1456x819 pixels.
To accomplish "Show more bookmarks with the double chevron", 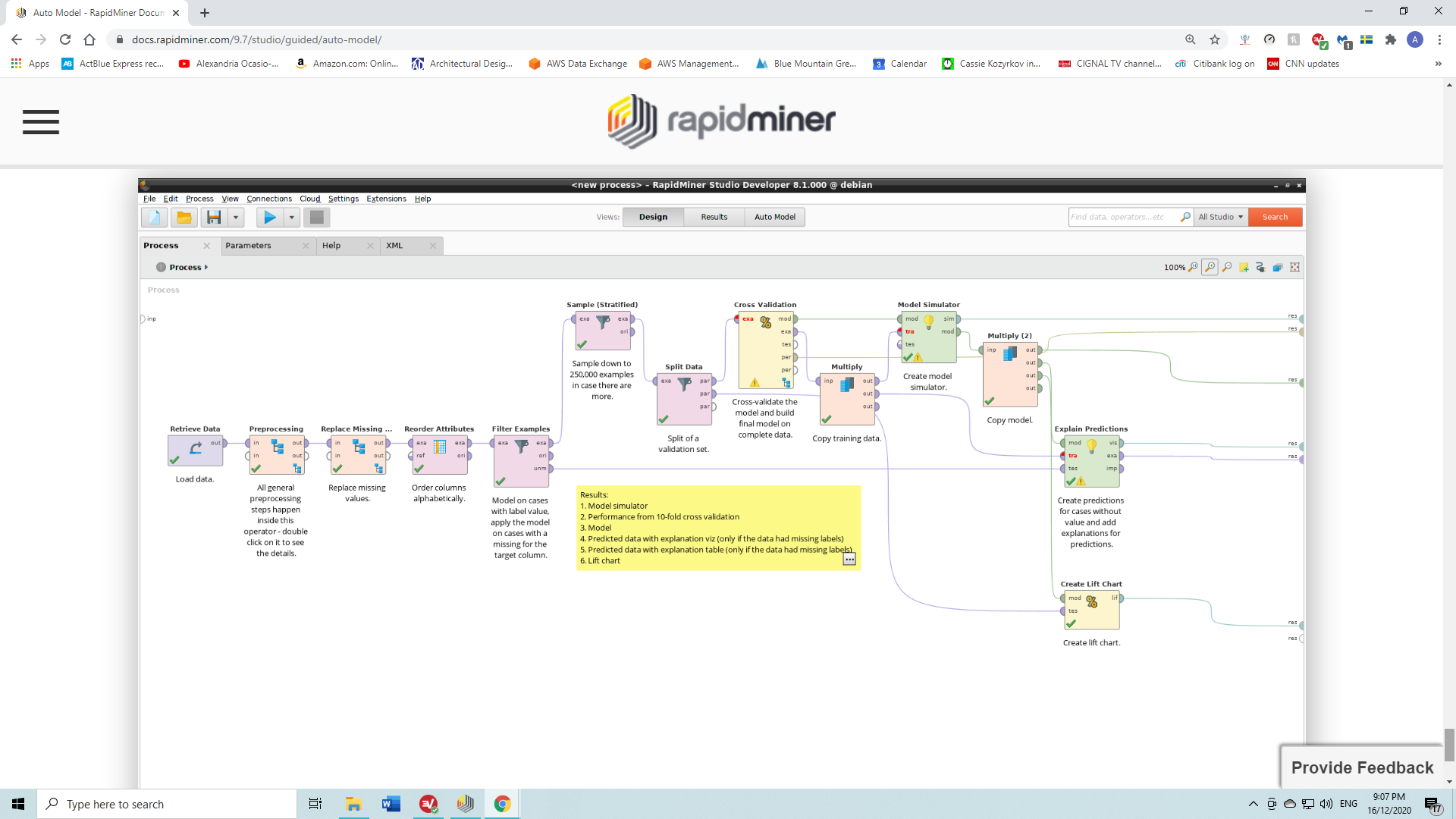I will tap(1438, 64).
